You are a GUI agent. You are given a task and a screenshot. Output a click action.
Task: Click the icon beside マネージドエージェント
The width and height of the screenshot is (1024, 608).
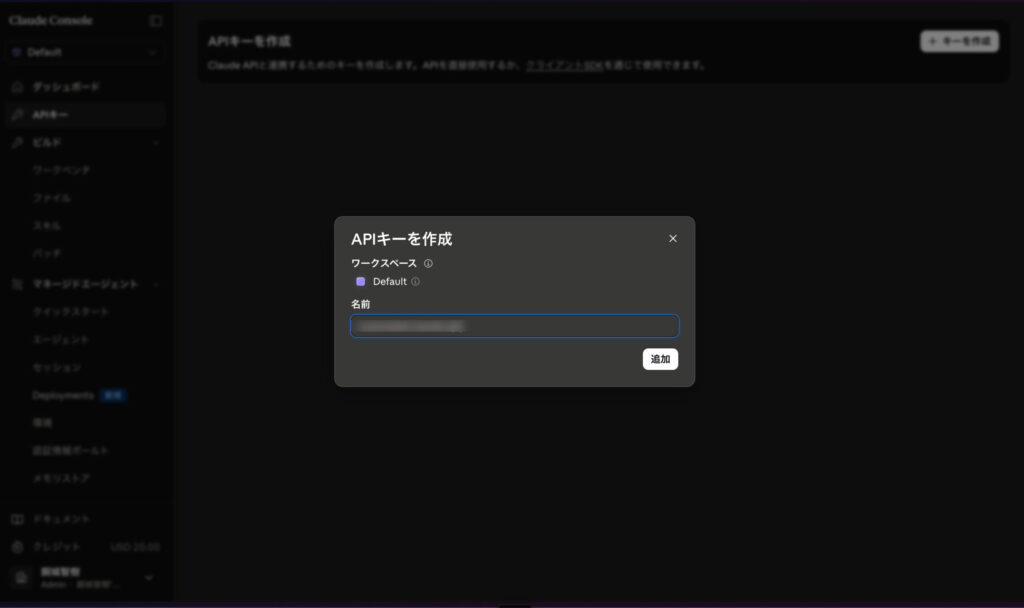[18, 284]
